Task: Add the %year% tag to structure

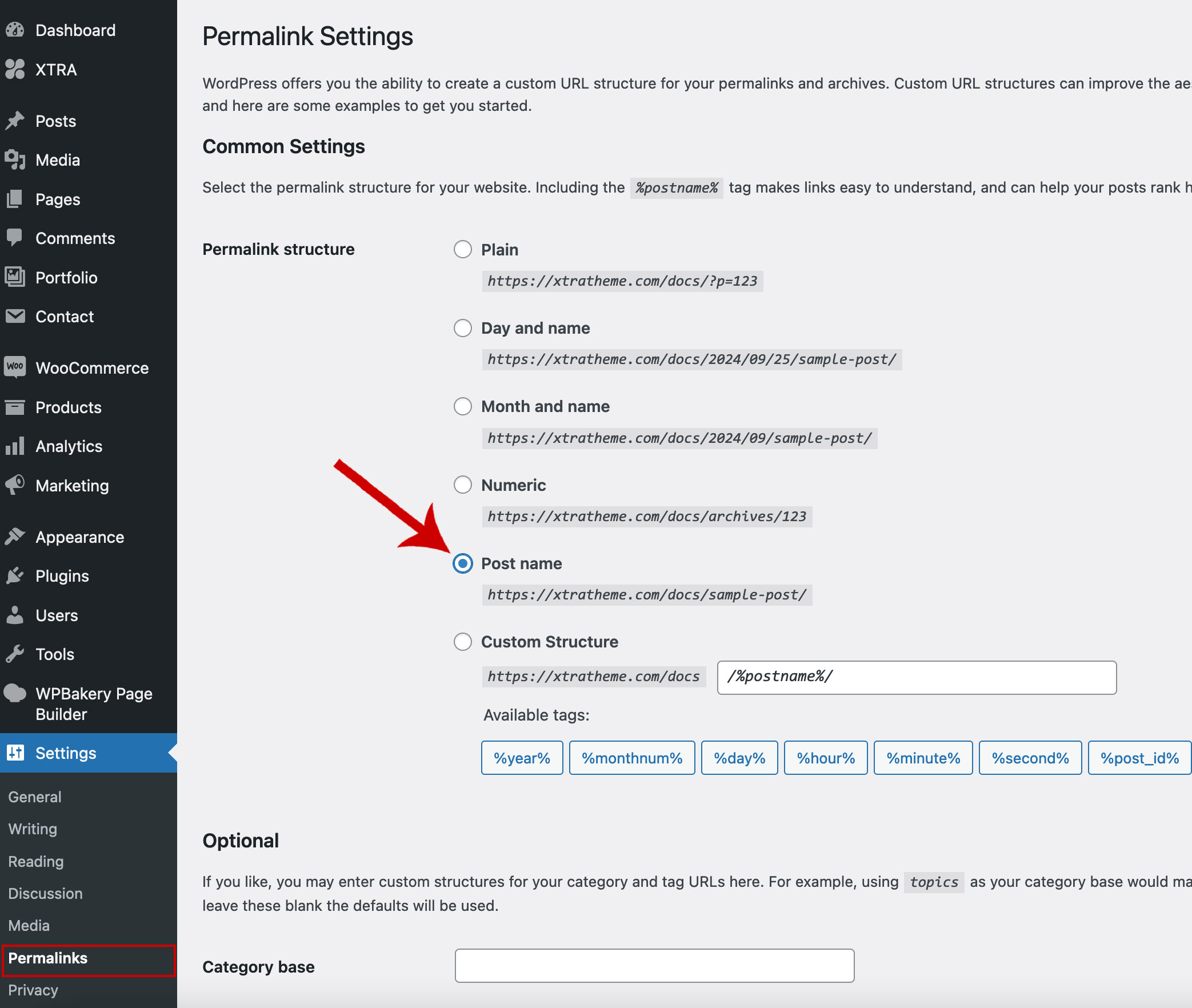Action: pyautogui.click(x=522, y=758)
